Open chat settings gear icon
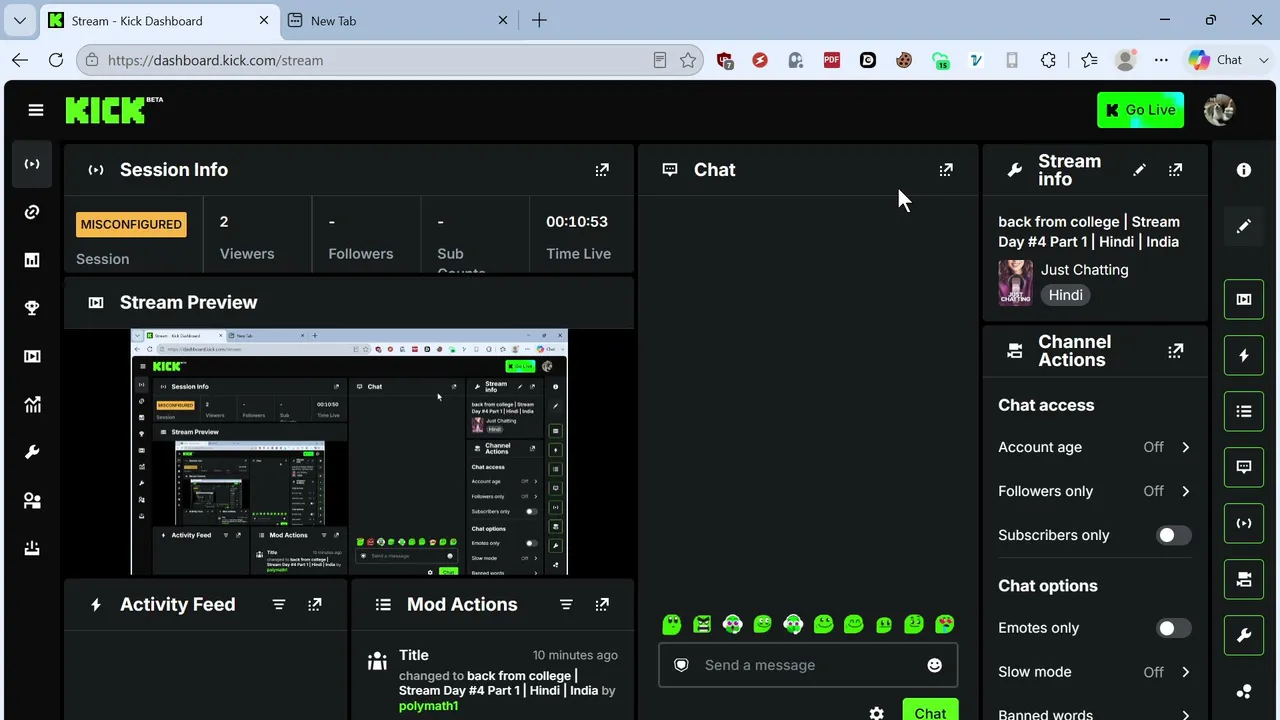The height and width of the screenshot is (720, 1280). 877,713
